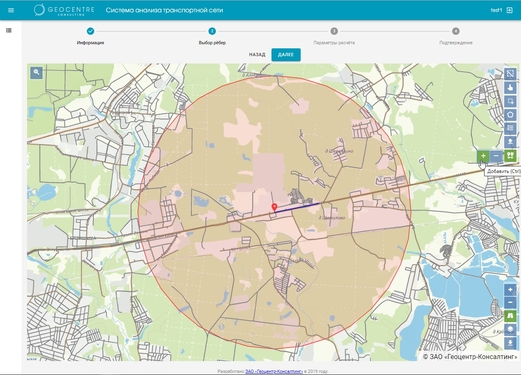The image size is (521, 375).
Task: Open the hamburger main menu
Action: click(11, 10)
